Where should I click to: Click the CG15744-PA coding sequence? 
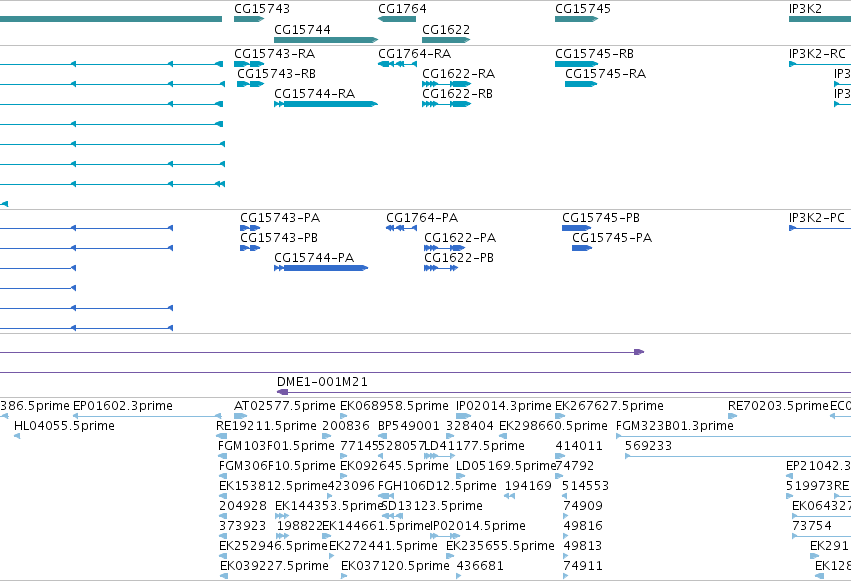tap(321, 268)
